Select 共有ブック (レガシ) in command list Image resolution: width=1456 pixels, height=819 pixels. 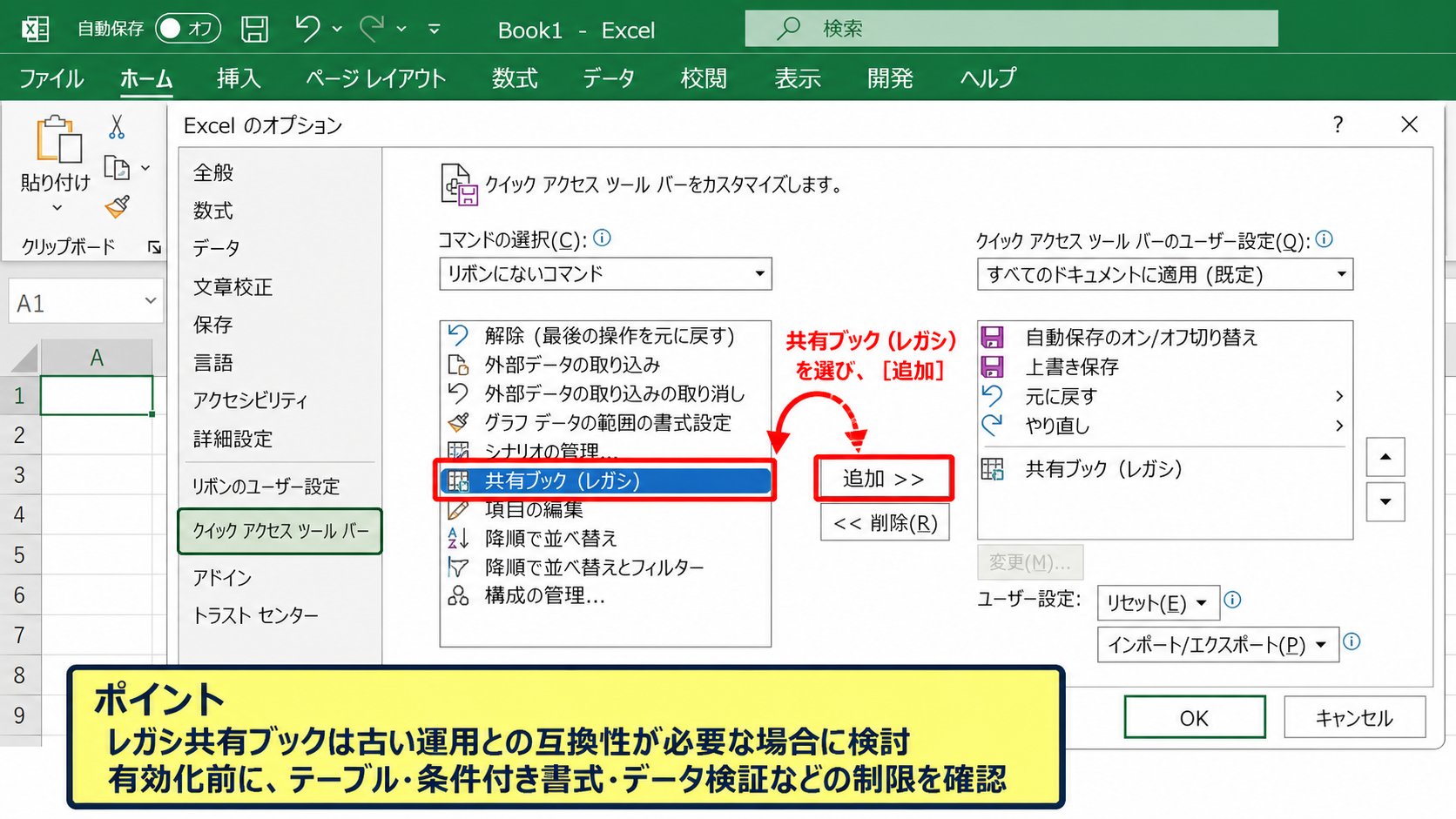[x=605, y=480]
